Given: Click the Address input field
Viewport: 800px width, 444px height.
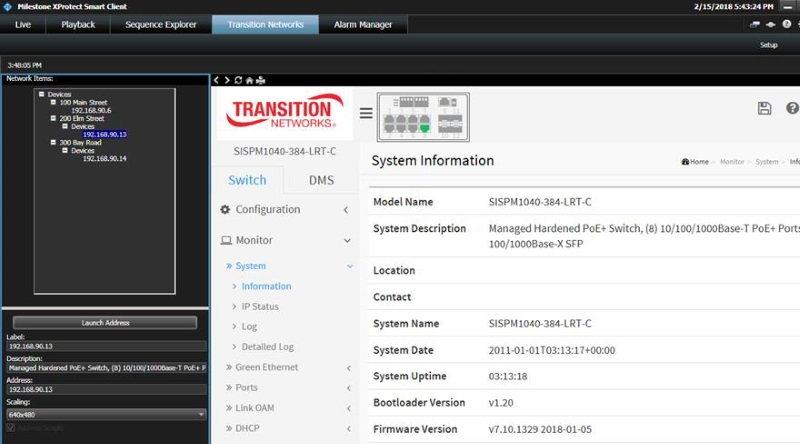Looking at the screenshot, I should [106, 389].
